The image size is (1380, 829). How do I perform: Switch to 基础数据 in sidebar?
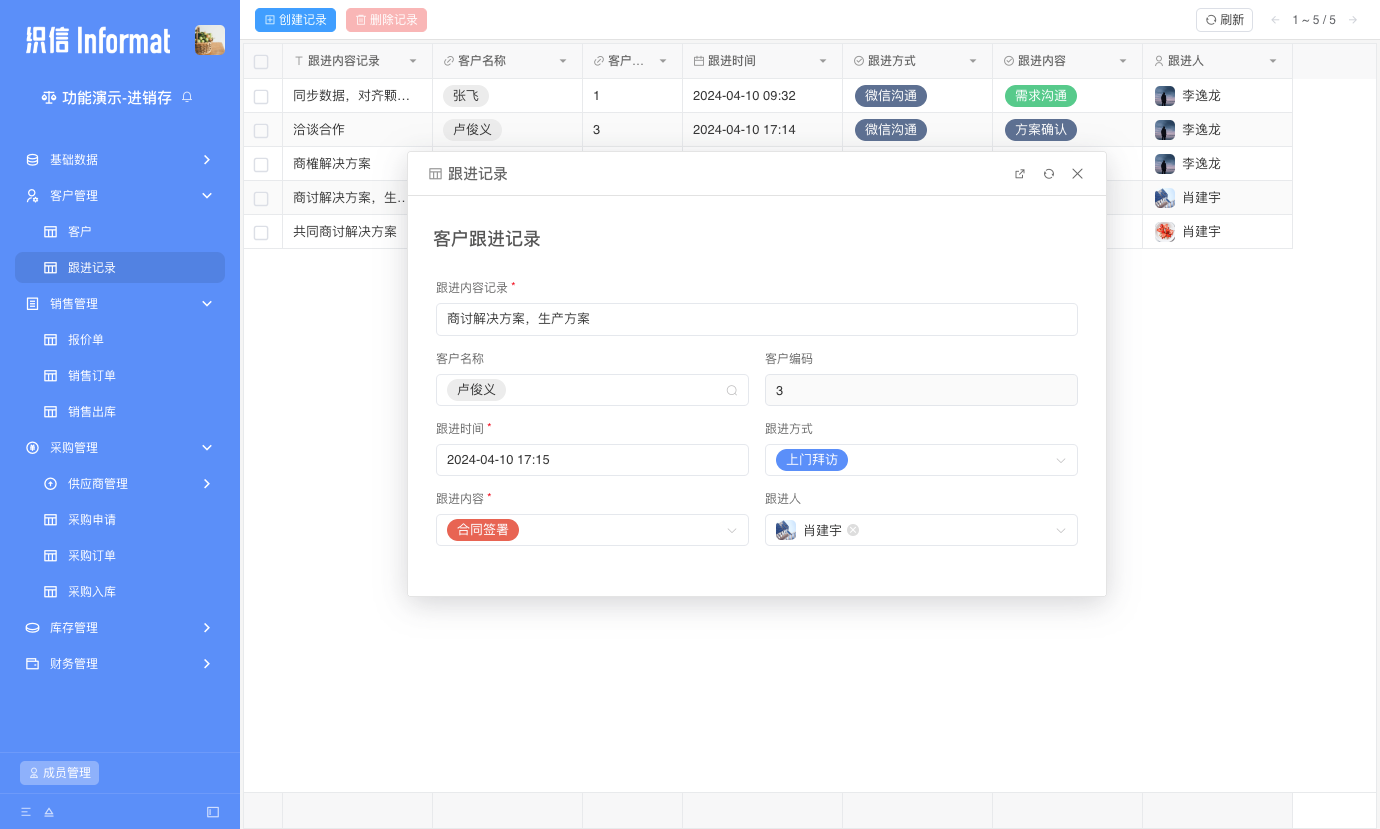119,159
